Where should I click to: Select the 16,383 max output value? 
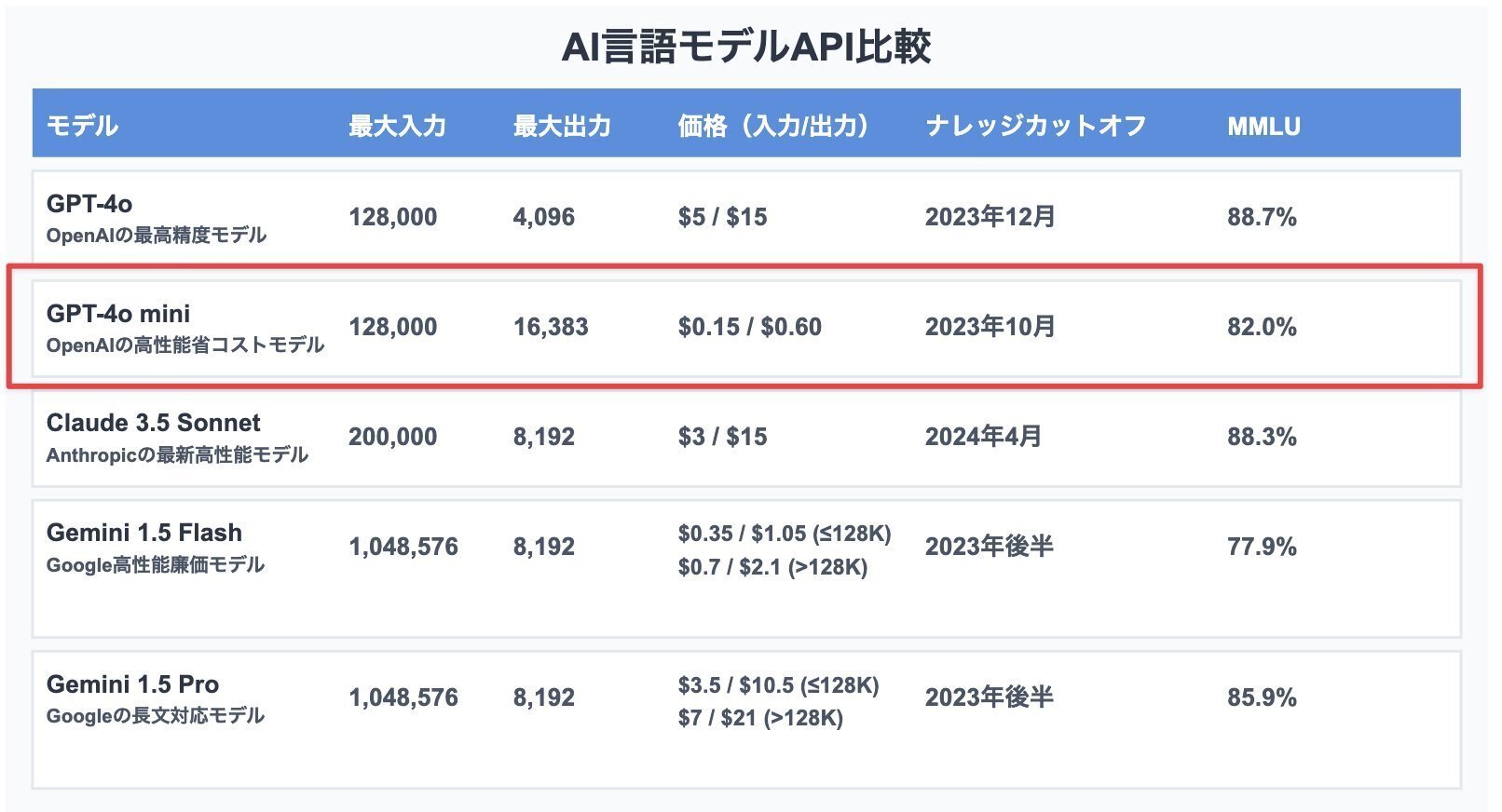(551, 327)
